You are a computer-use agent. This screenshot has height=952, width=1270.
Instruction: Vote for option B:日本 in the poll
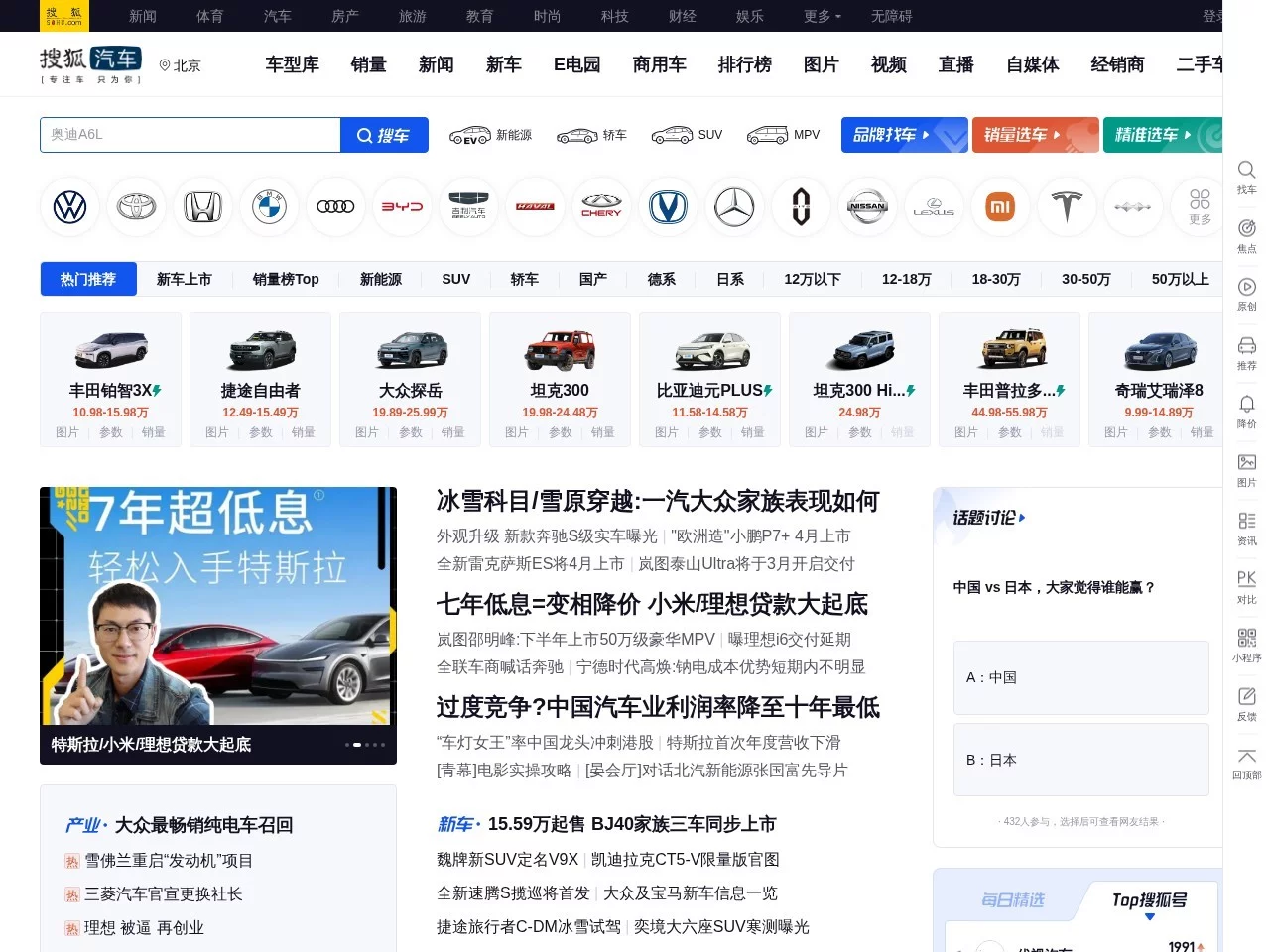pyautogui.click(x=1080, y=760)
